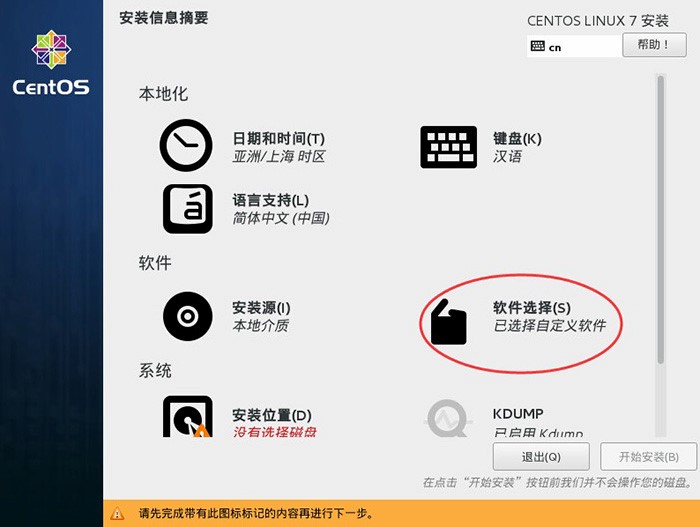The height and width of the screenshot is (527, 700).
Task: Open installation destination disk icon
Action: pyautogui.click(x=187, y=417)
